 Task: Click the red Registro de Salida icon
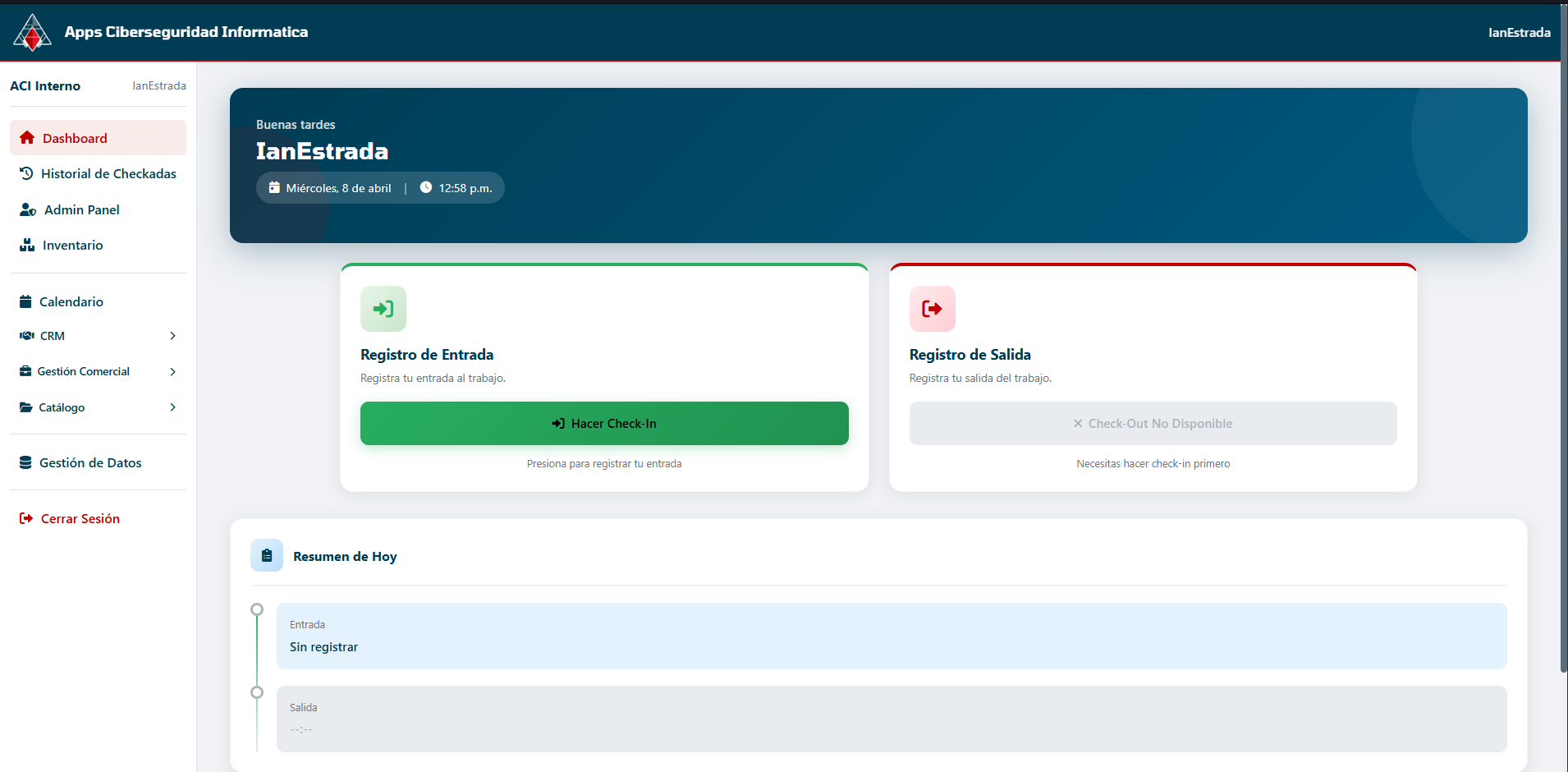(933, 309)
